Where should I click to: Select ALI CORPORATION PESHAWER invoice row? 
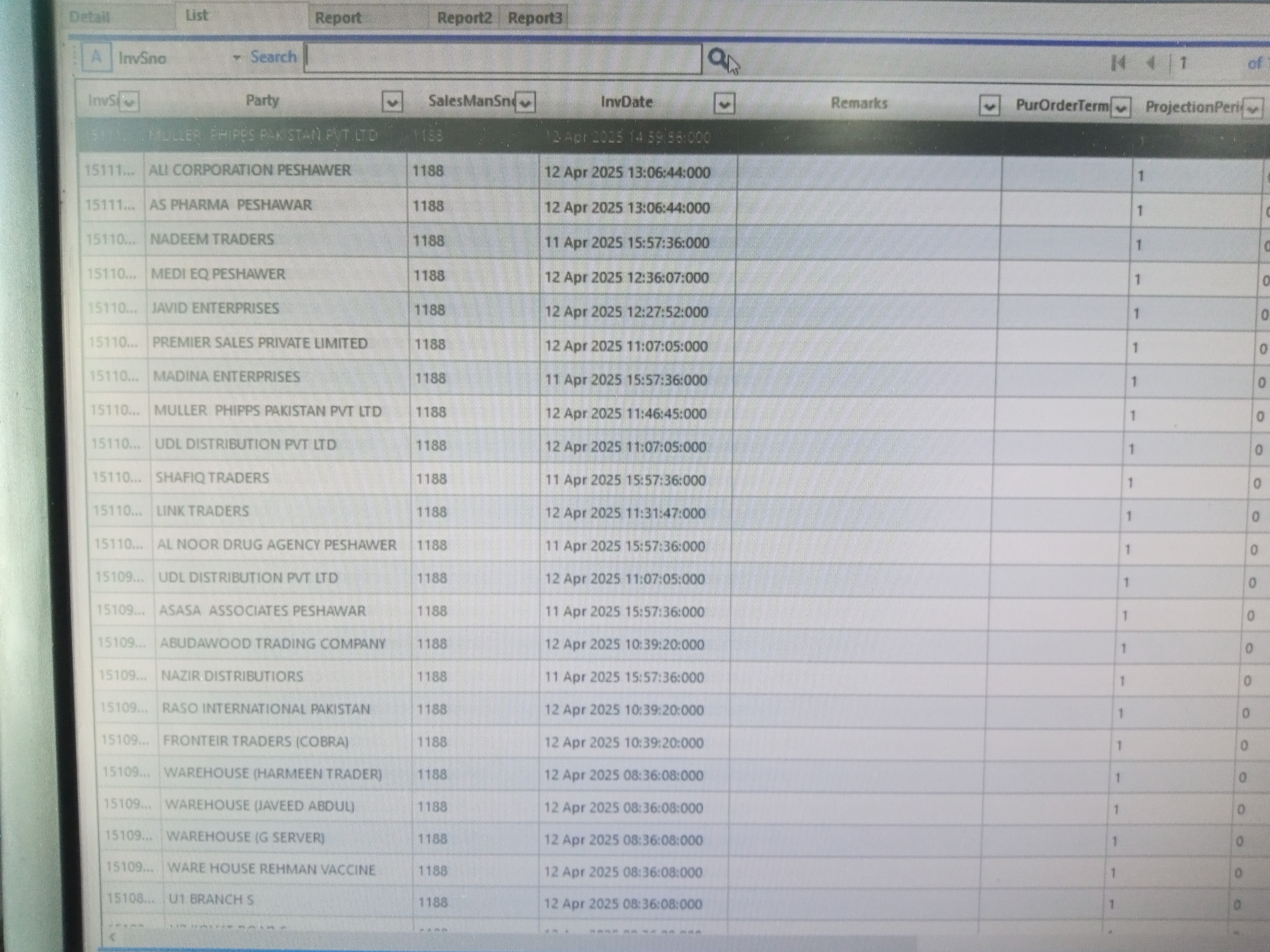[x=250, y=171]
